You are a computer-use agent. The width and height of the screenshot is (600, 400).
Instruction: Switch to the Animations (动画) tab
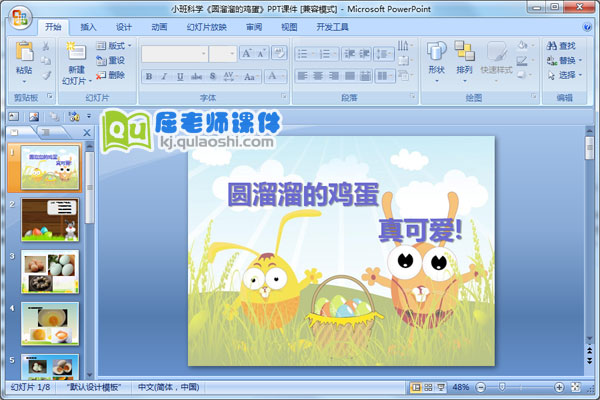159,27
